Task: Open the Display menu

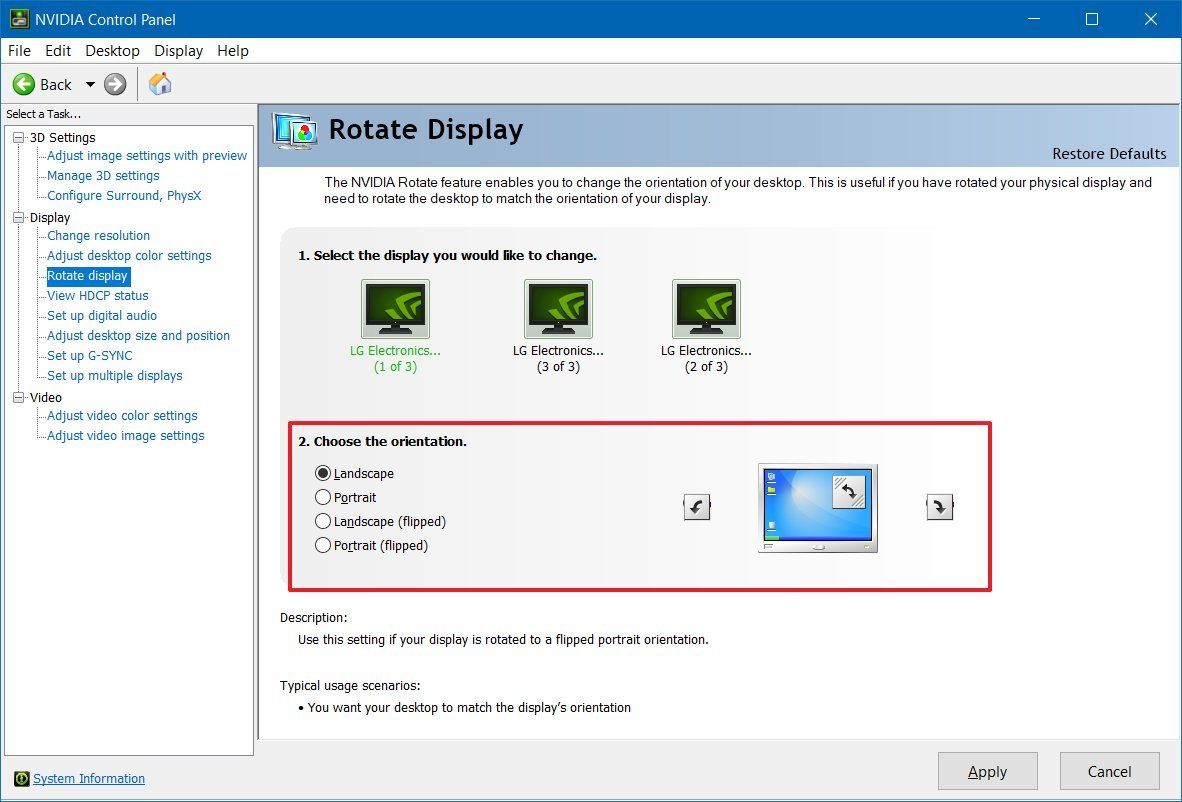Action: (178, 50)
